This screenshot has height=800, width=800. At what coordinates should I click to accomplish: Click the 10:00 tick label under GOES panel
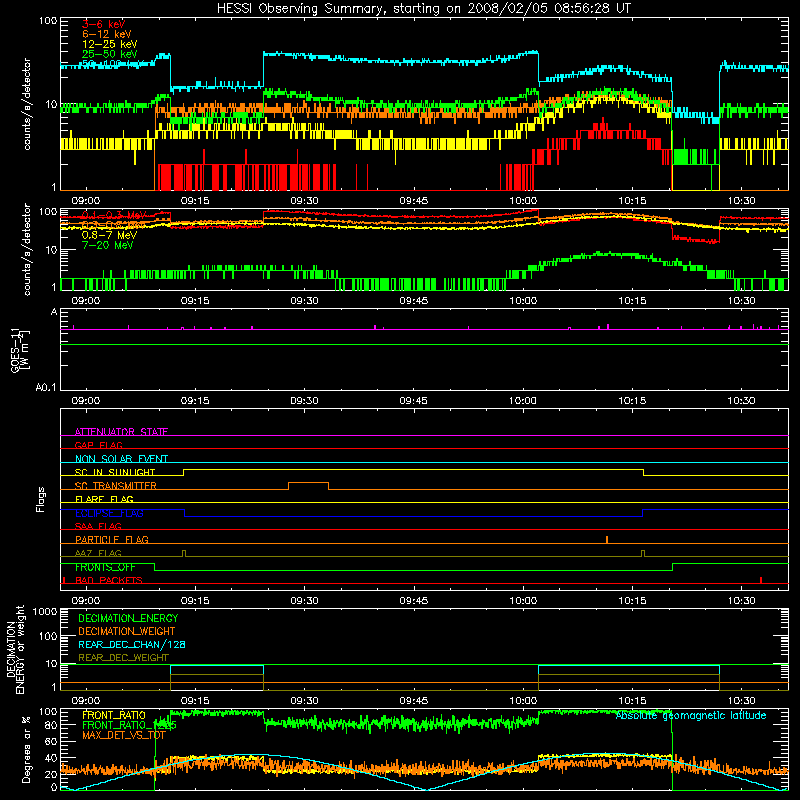click(x=523, y=401)
